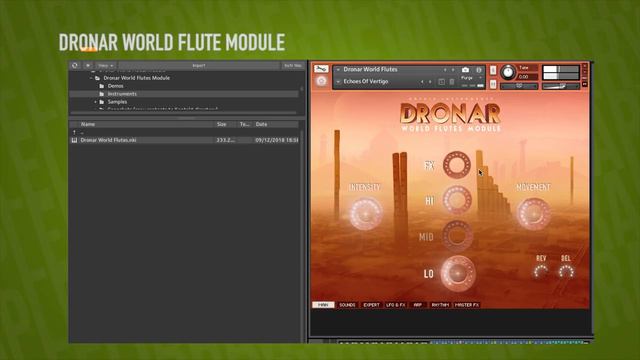Viewport: 640px width, 360px height.
Task: Go to next snapshot arrow
Action: click(x=430, y=82)
